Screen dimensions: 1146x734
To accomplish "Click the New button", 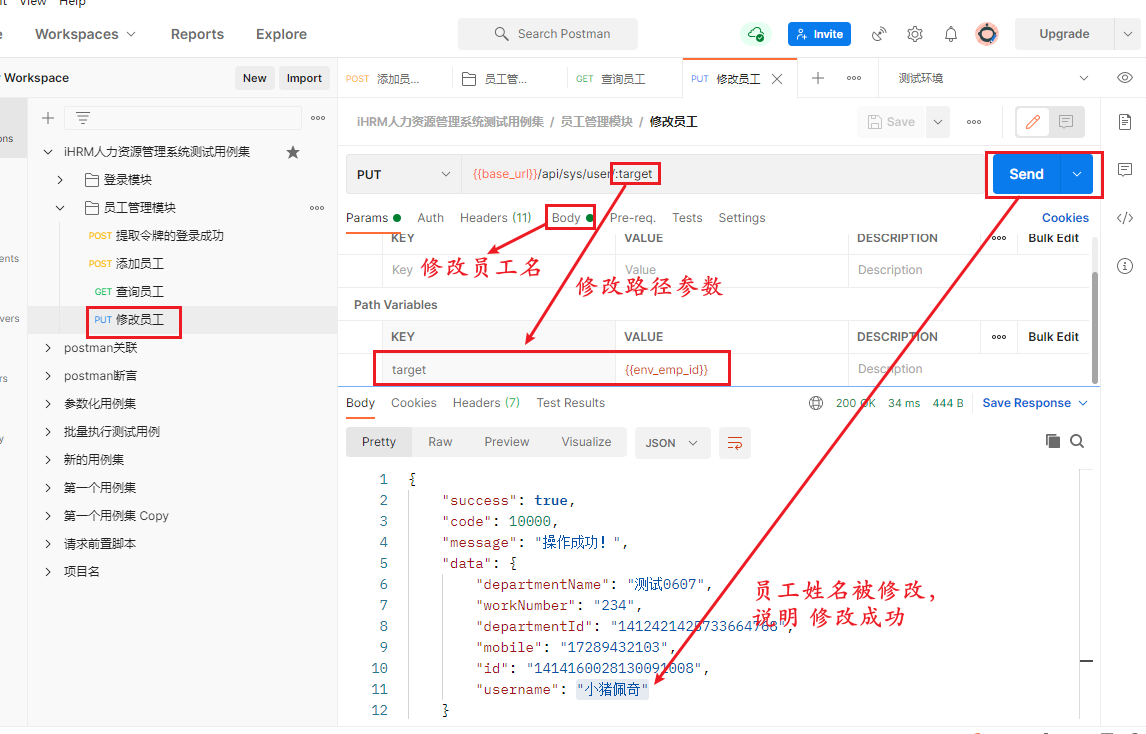I will tap(254, 78).
